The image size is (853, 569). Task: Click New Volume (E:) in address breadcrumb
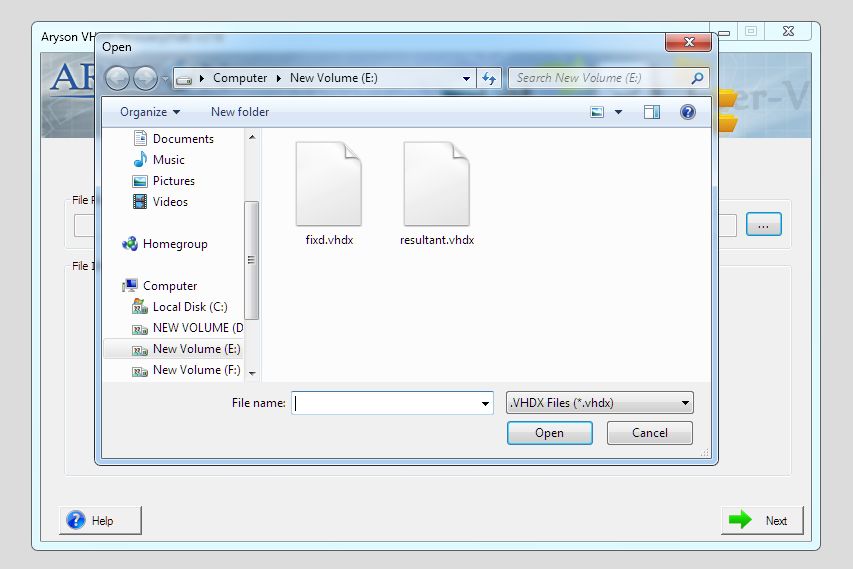333,78
